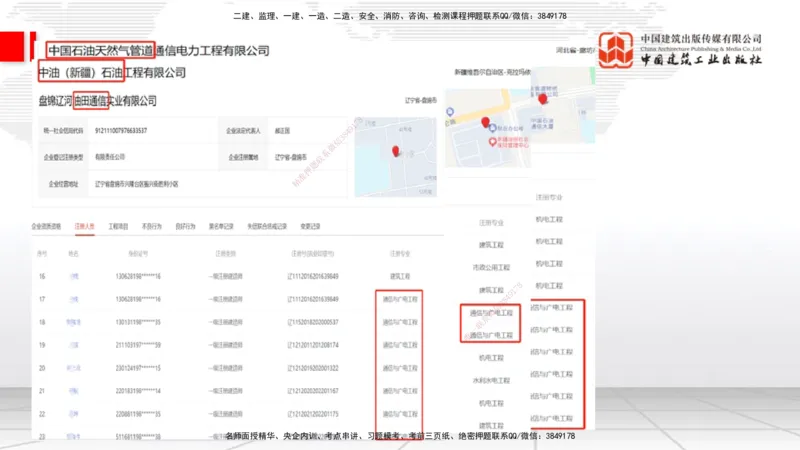The height and width of the screenshot is (450, 800).
Task: Open the name link in row 19
Action: click(74, 345)
